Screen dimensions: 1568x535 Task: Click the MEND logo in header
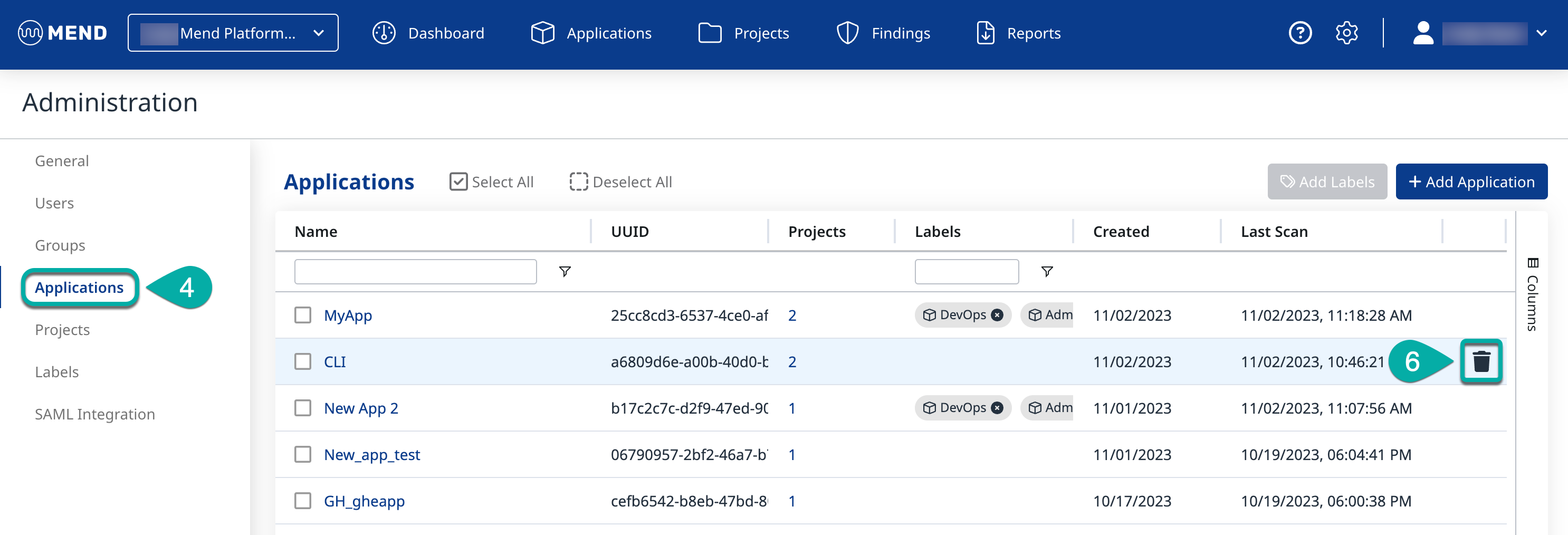tap(63, 33)
